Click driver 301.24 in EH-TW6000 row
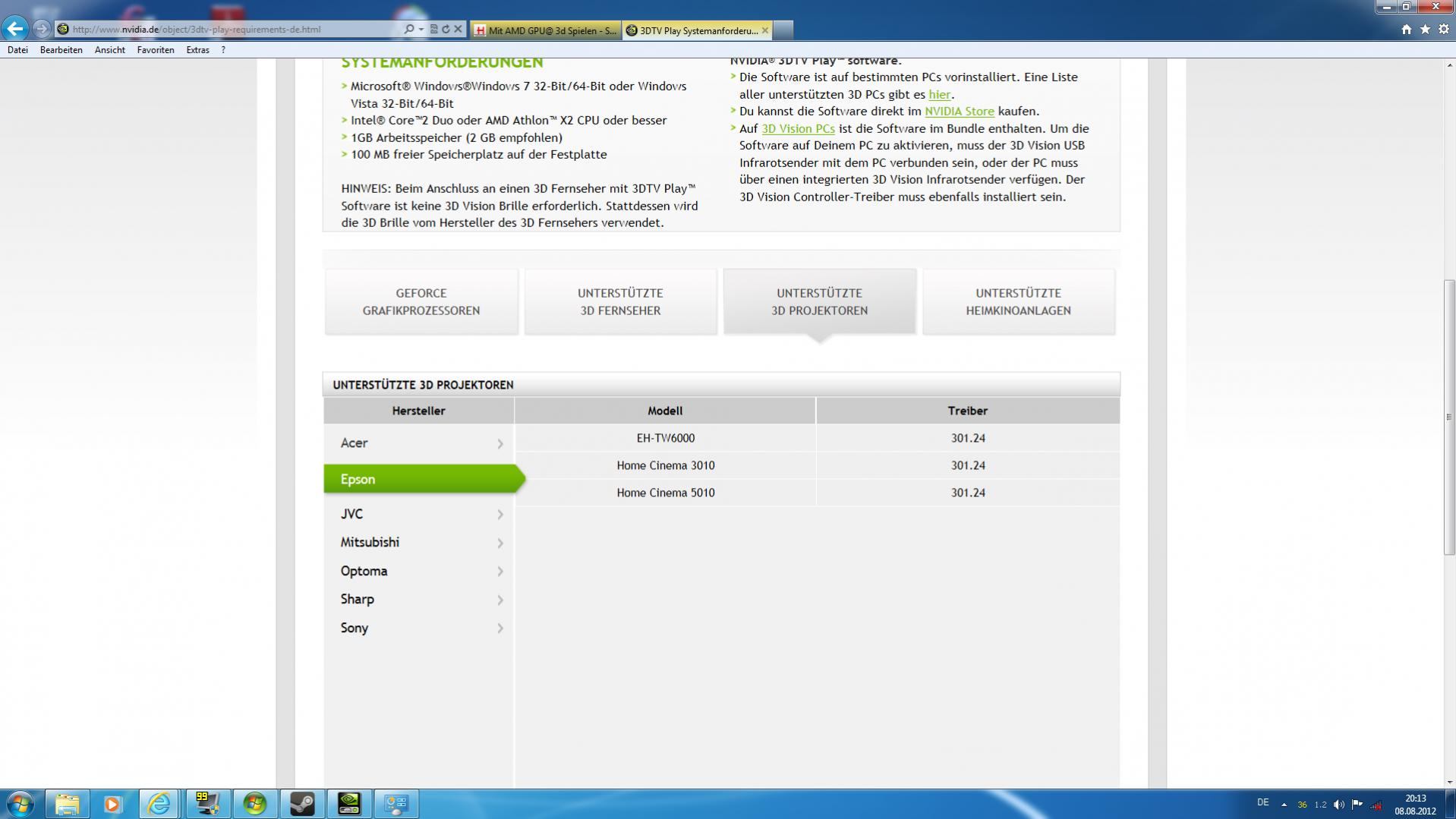The image size is (1456, 819). tap(968, 438)
